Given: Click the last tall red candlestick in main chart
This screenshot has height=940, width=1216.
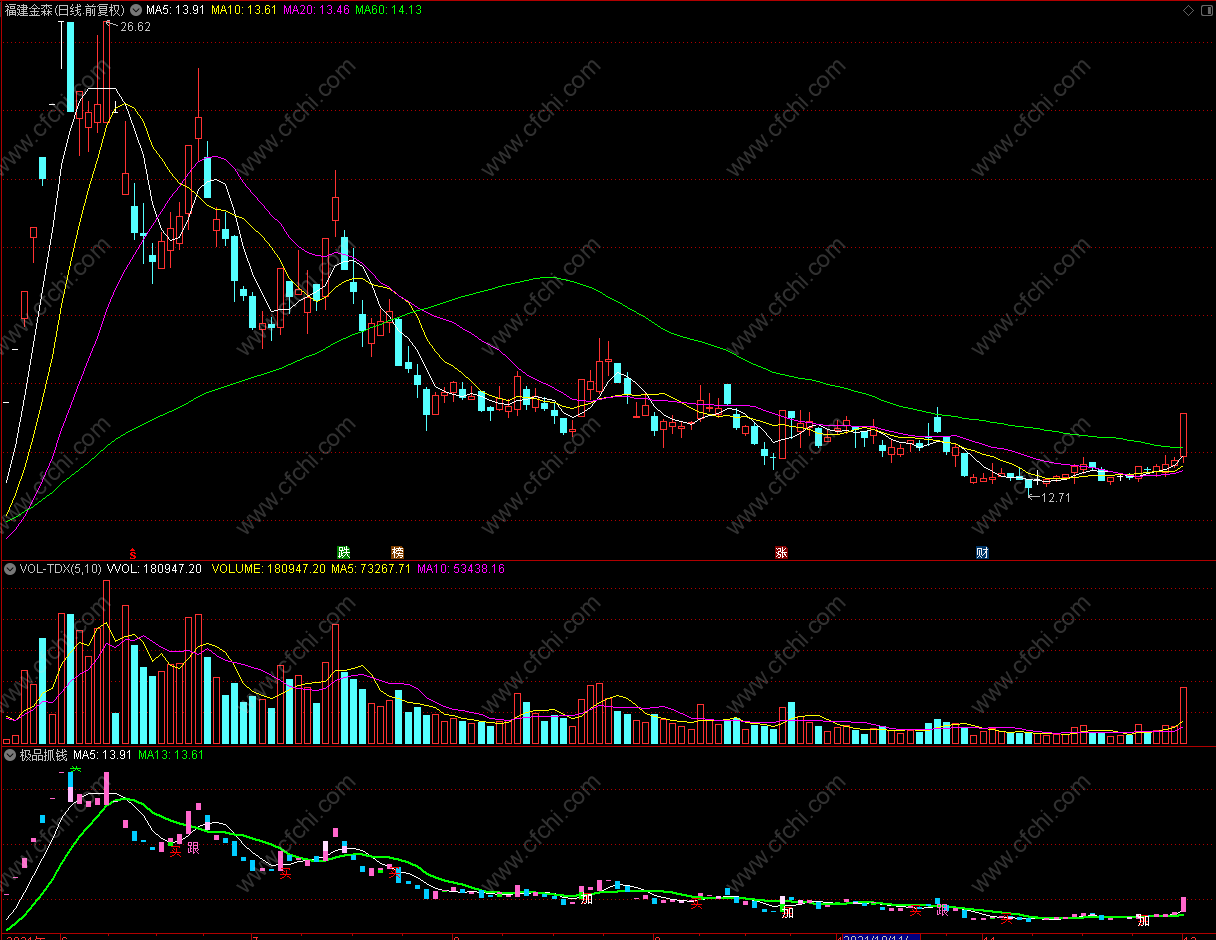Looking at the screenshot, I should tap(1184, 436).
